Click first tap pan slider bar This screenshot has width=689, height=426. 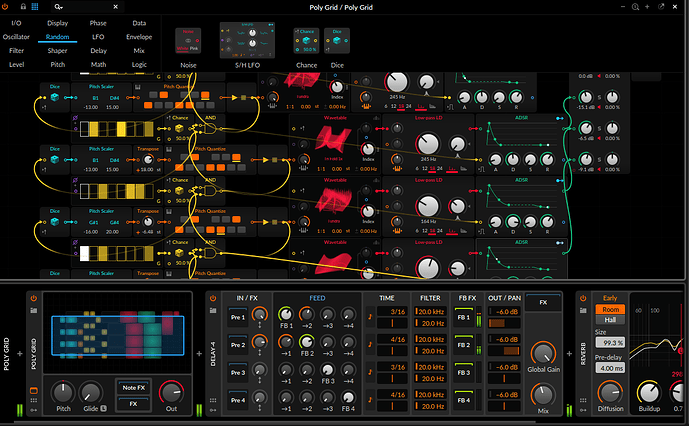[504, 323]
